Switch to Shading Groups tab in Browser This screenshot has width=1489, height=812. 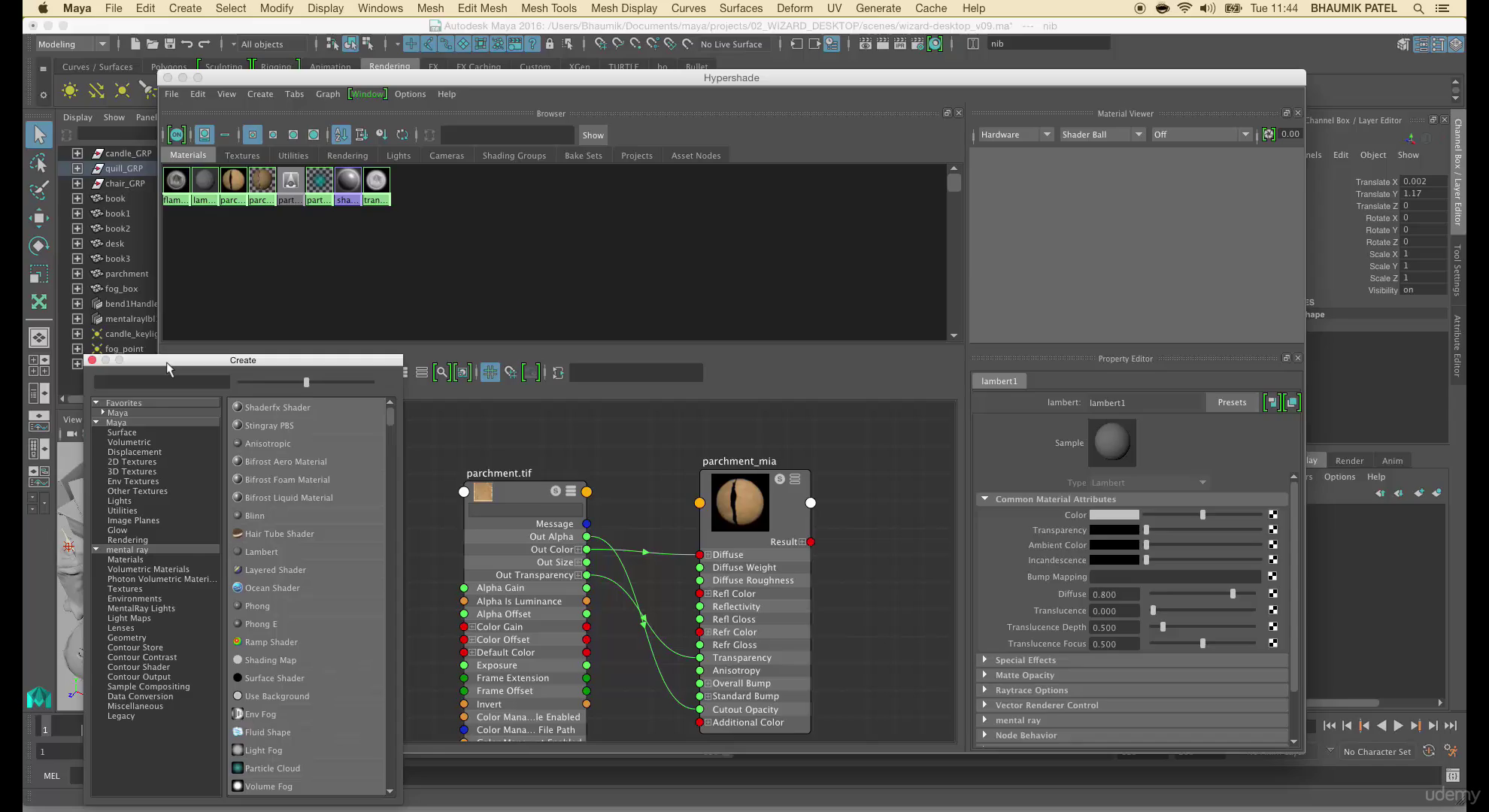(x=514, y=156)
